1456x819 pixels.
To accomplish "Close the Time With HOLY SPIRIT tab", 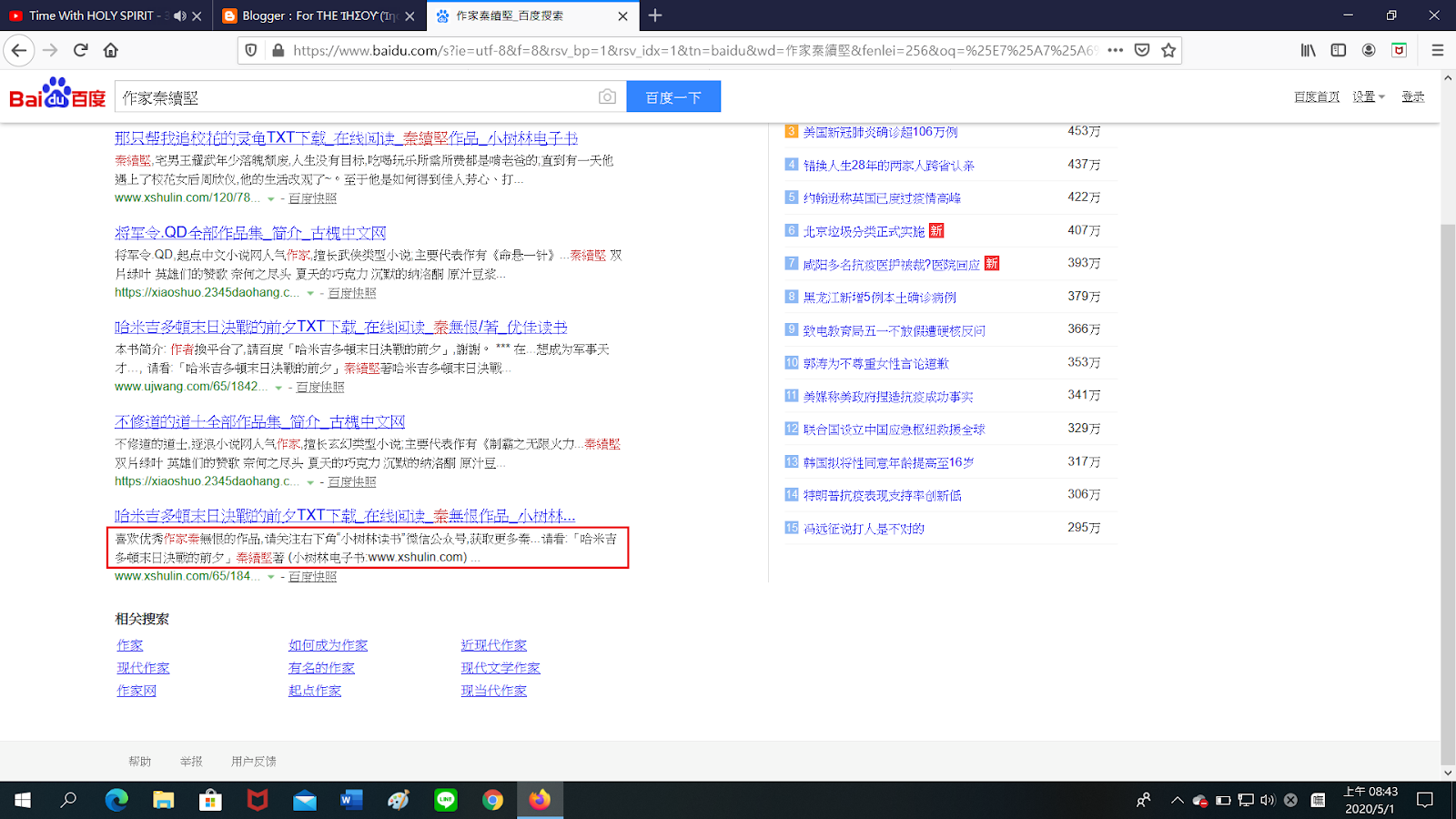I will pyautogui.click(x=197, y=15).
